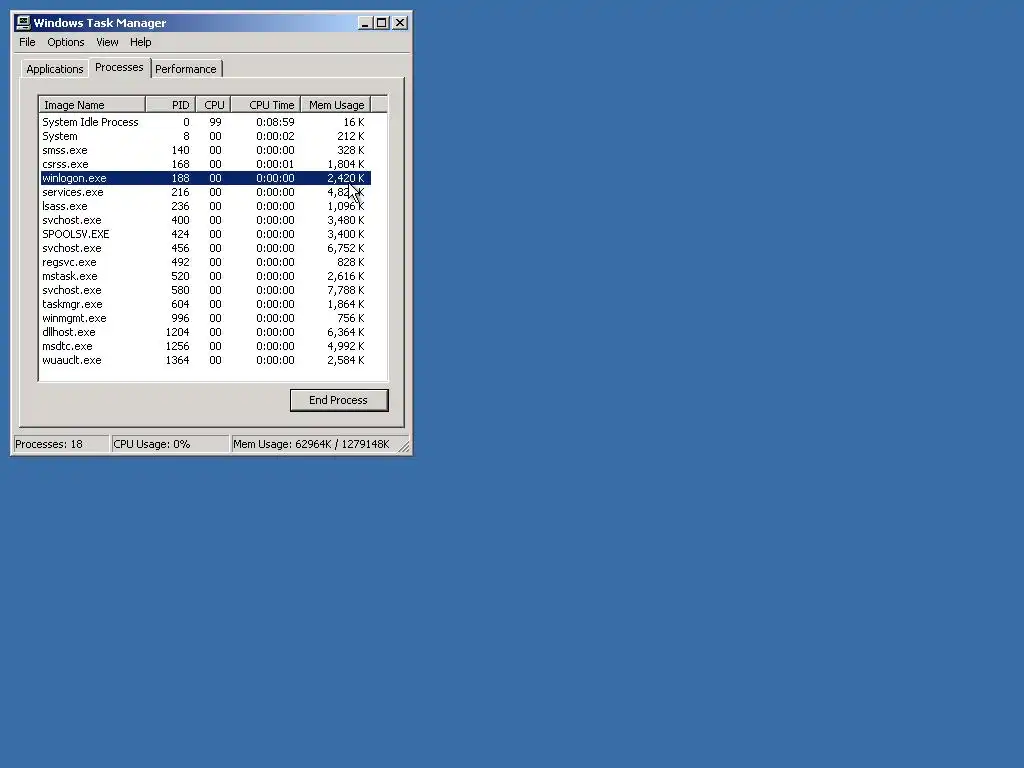Click the Processes: 18 status bar entry
Image resolution: width=1024 pixels, height=768 pixels.
click(x=61, y=445)
